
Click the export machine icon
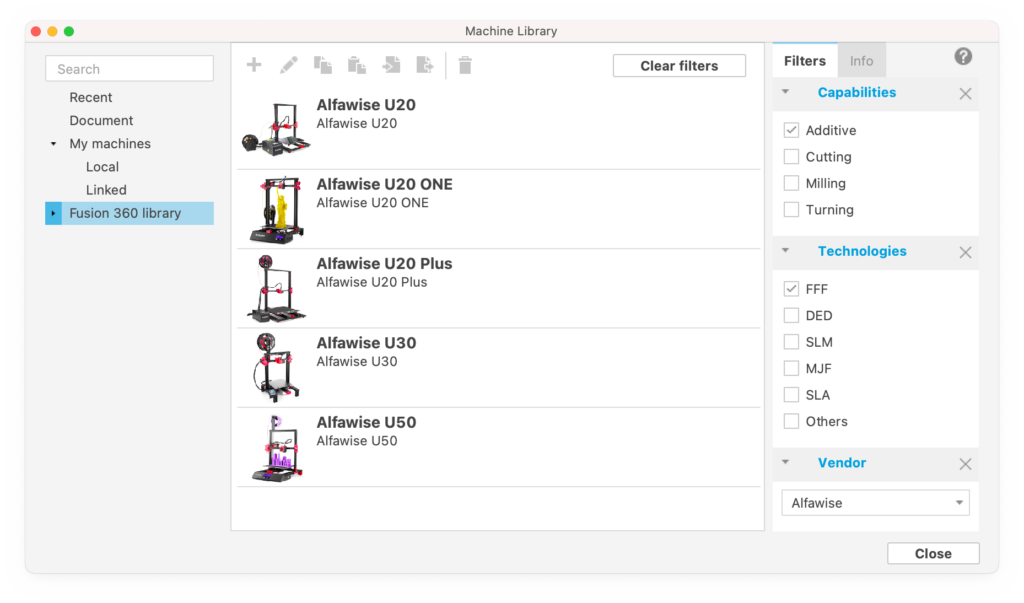[425, 65]
